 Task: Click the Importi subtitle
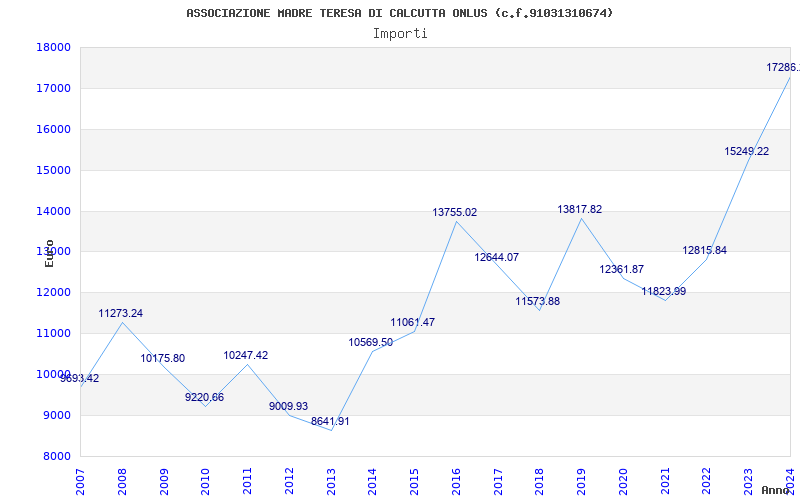point(400,34)
